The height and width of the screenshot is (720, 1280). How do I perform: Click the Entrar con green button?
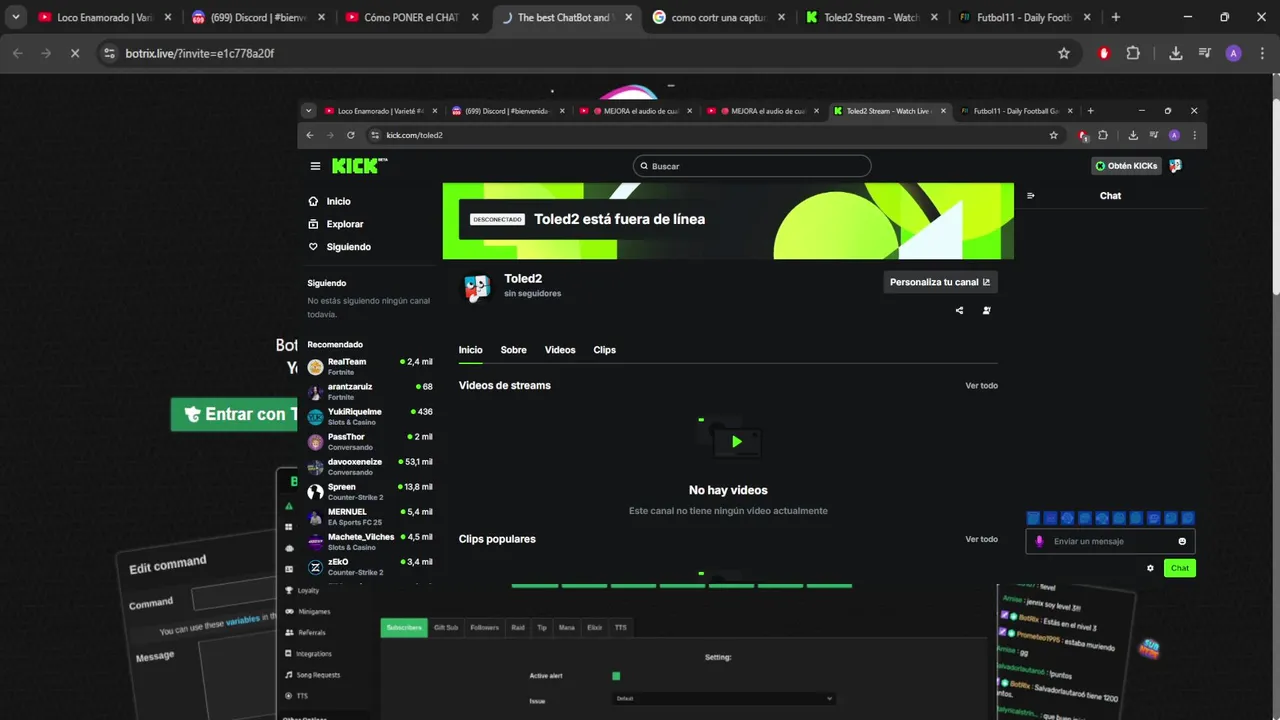click(x=236, y=414)
